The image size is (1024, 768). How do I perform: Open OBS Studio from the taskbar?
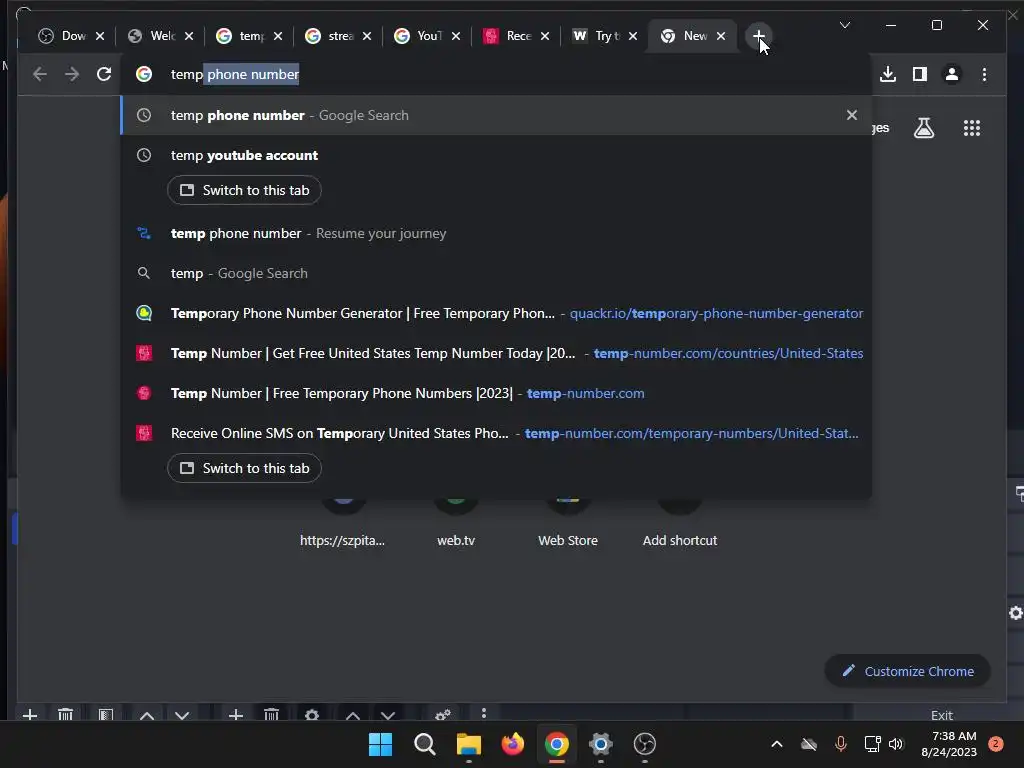(x=645, y=744)
